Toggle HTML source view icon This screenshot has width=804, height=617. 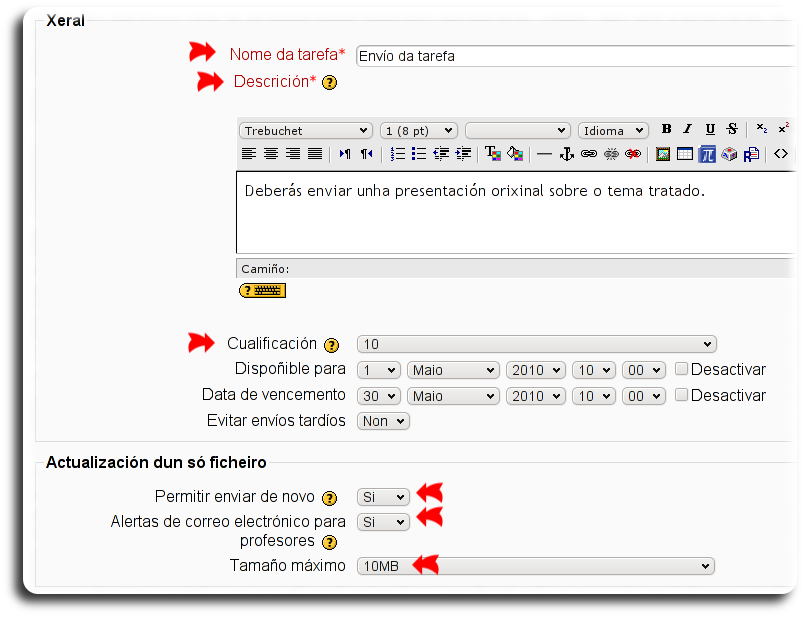pos(781,154)
